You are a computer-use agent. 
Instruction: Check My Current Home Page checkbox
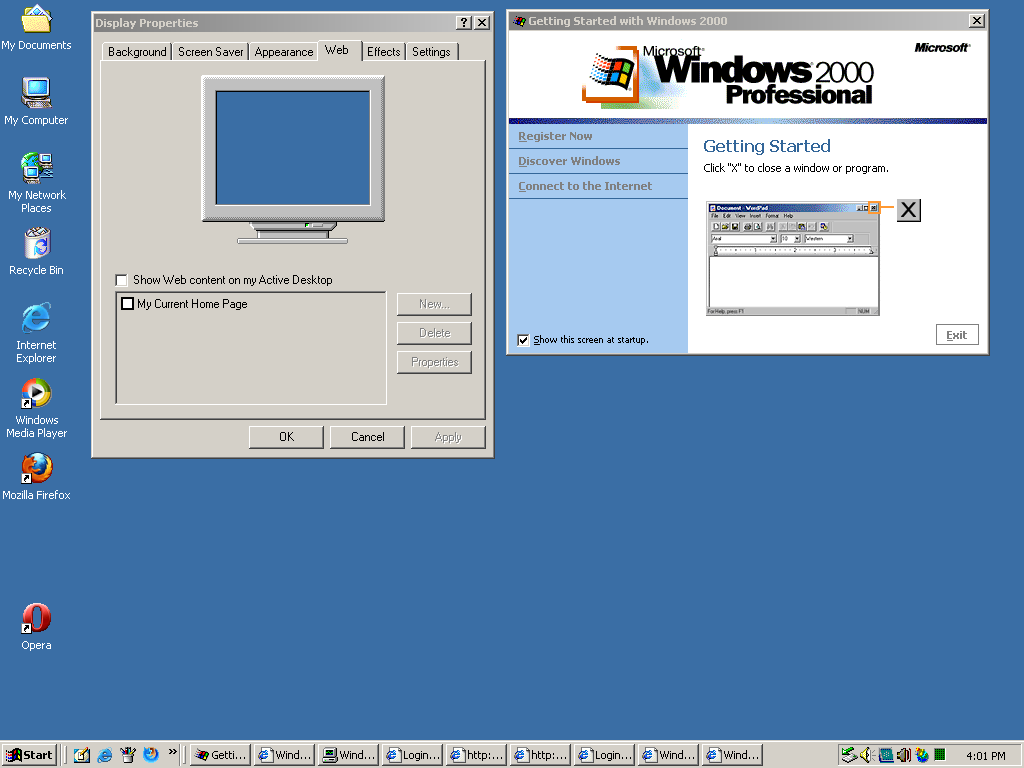127,304
